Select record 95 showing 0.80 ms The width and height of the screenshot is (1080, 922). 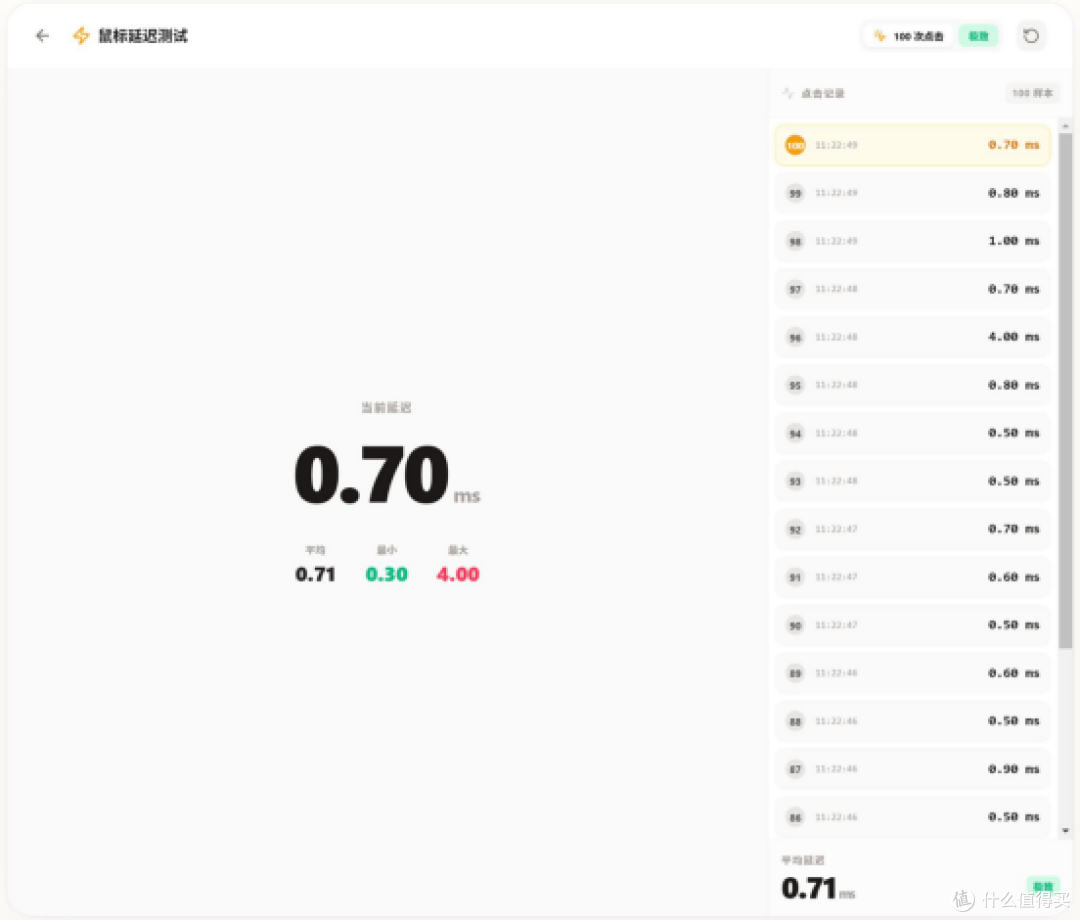912,385
